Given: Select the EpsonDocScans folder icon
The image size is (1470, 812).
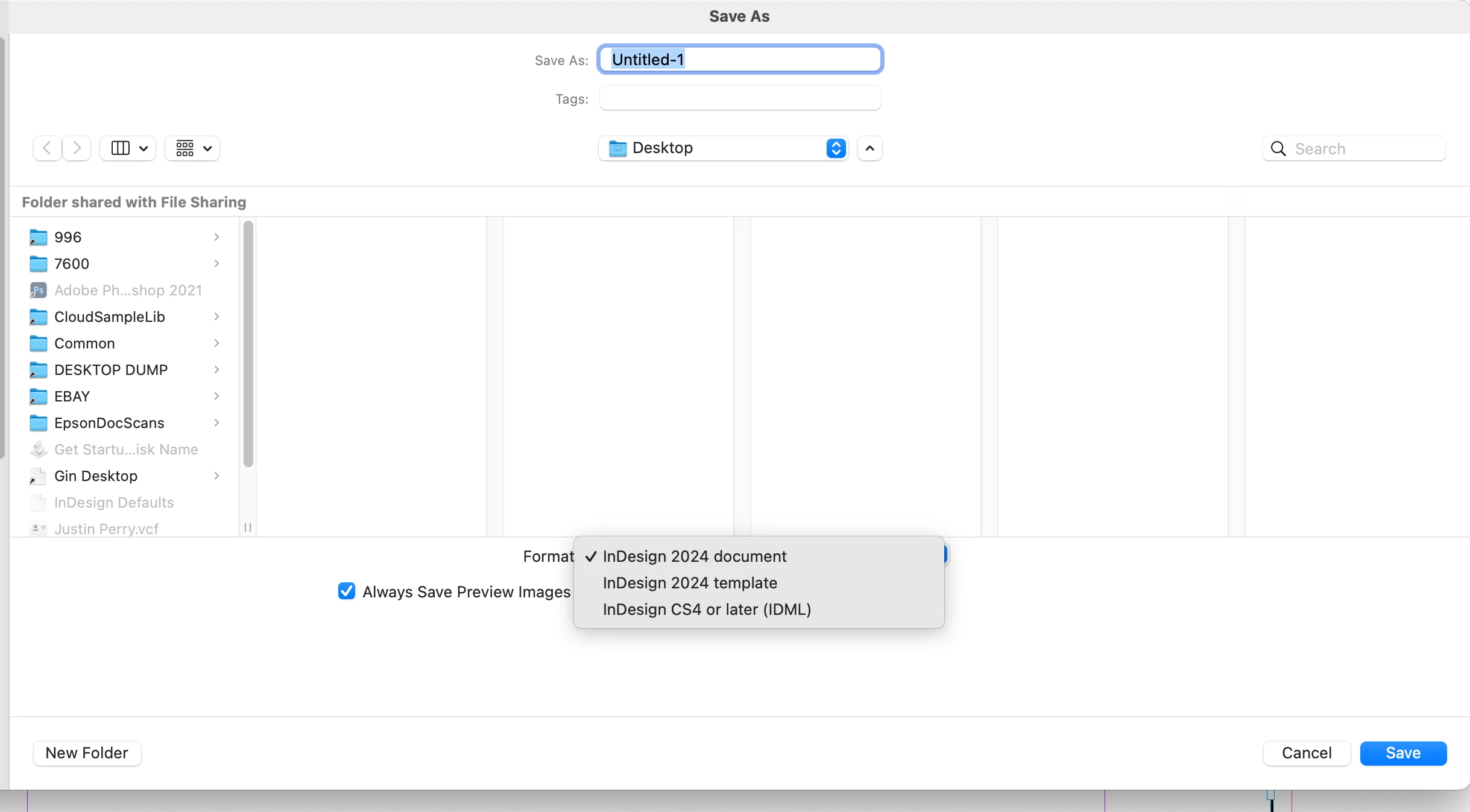Looking at the screenshot, I should (39, 423).
